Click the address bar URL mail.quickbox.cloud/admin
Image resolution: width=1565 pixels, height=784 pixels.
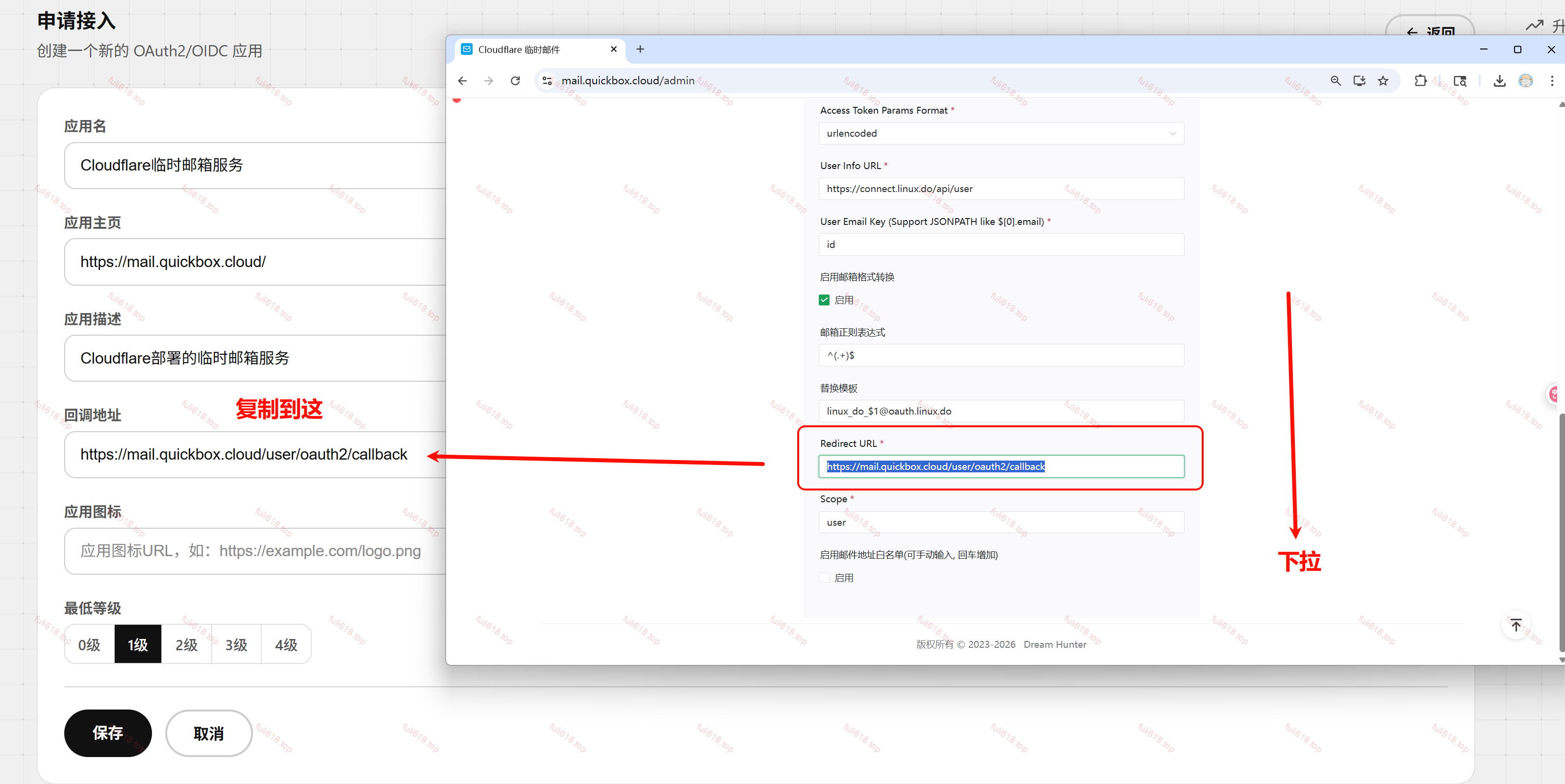point(628,81)
